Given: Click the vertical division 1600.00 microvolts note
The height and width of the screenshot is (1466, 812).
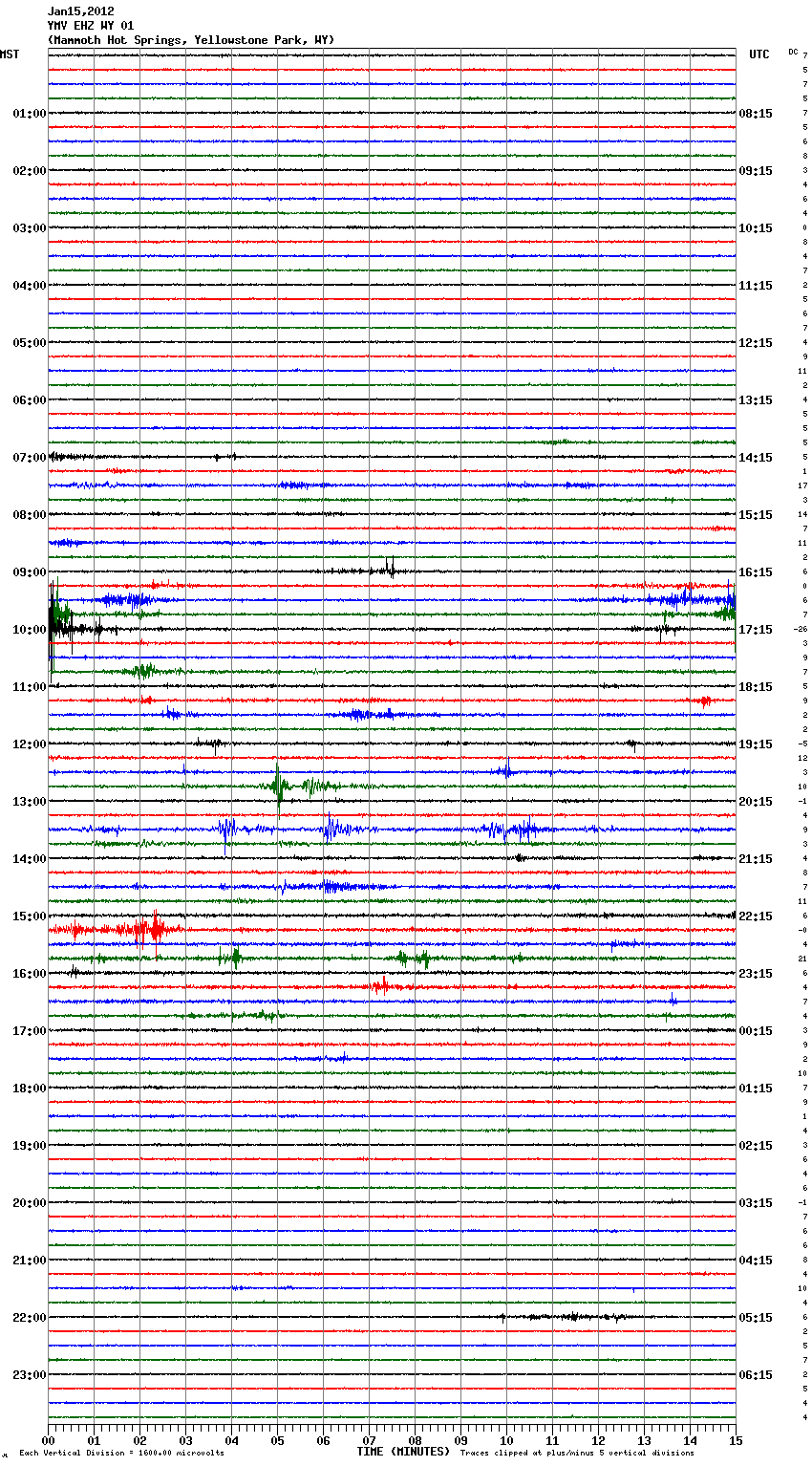Looking at the screenshot, I should (x=121, y=1453).
